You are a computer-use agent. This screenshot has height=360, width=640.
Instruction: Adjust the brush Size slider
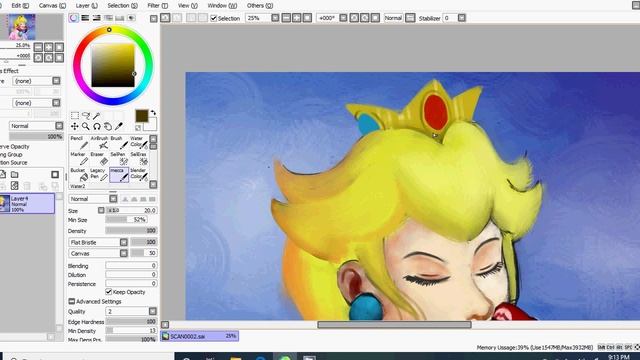131,210
